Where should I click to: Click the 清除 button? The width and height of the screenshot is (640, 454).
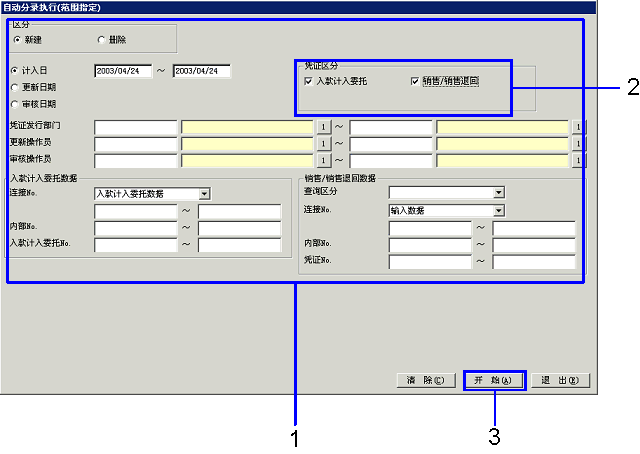[x=426, y=381]
